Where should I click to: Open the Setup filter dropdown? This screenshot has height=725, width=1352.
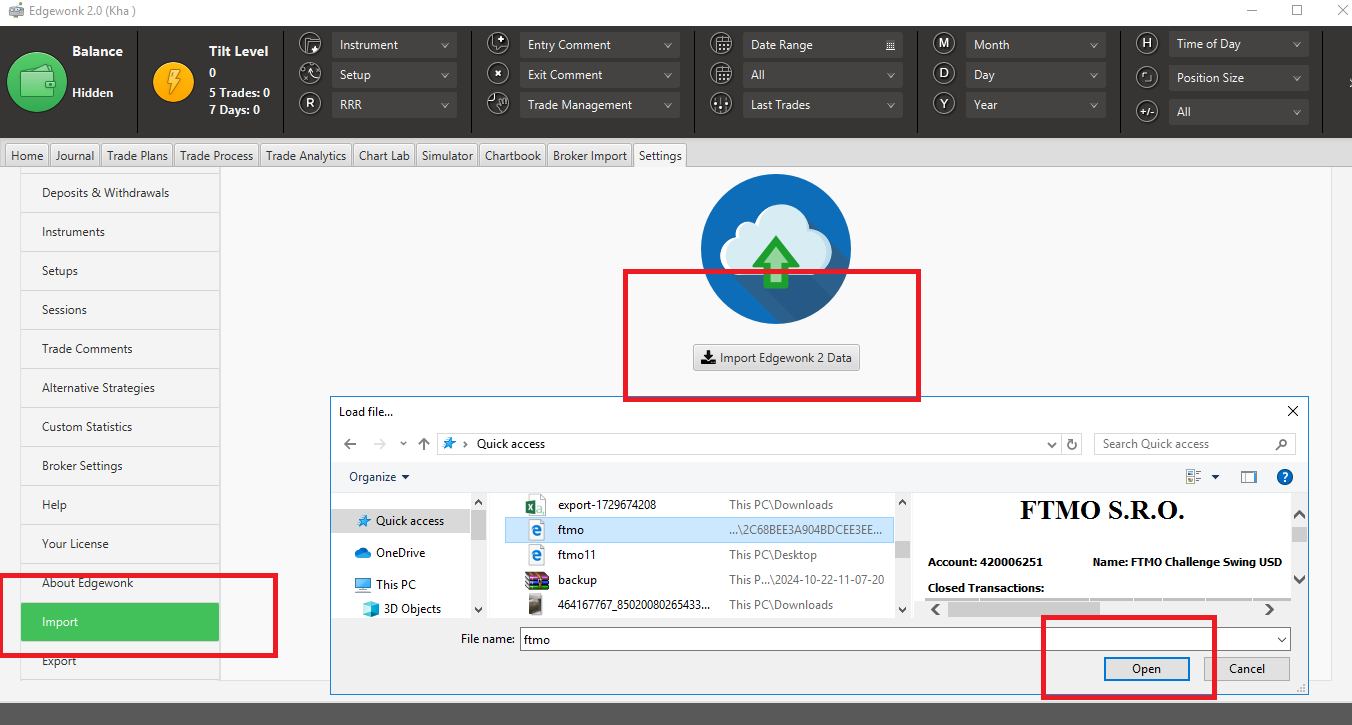(394, 75)
